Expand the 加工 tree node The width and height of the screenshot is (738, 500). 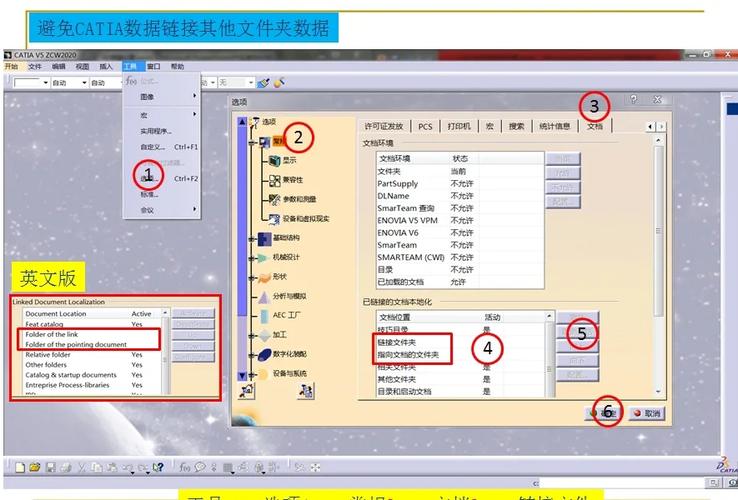[252, 336]
